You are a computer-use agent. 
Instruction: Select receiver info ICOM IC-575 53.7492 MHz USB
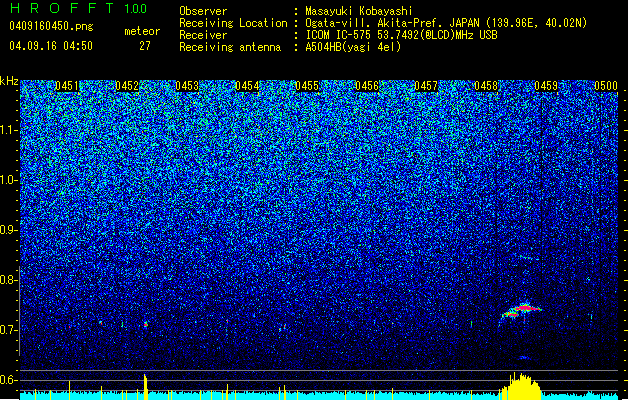[401, 35]
